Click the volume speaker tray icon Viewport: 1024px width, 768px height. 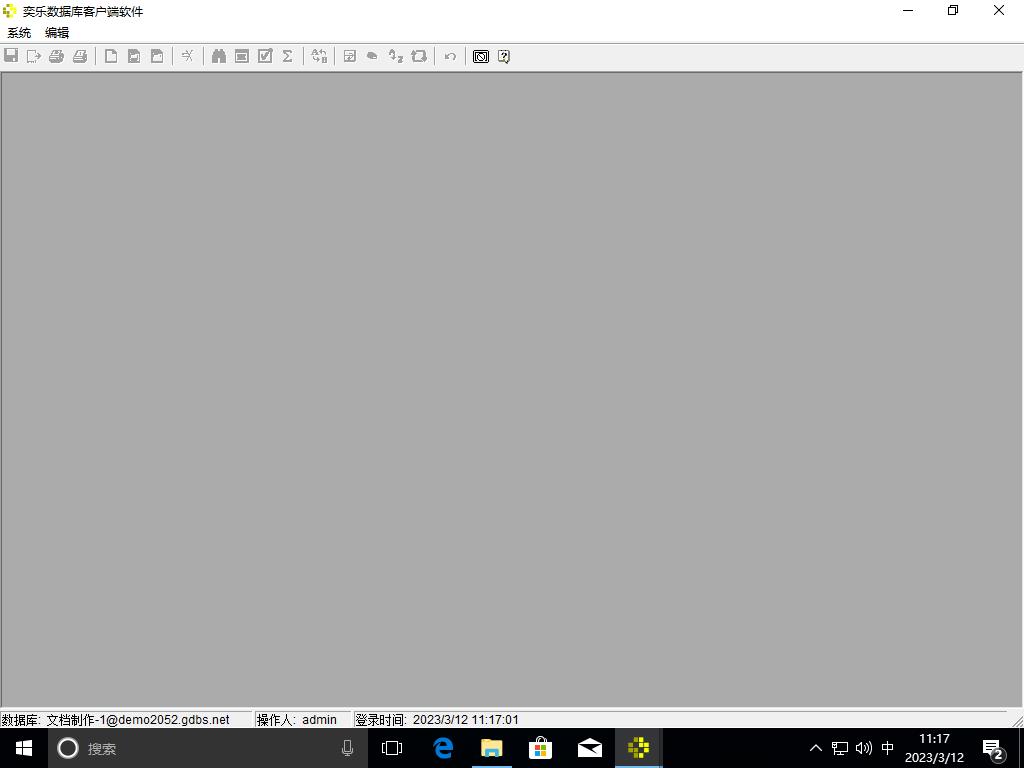[x=864, y=748]
